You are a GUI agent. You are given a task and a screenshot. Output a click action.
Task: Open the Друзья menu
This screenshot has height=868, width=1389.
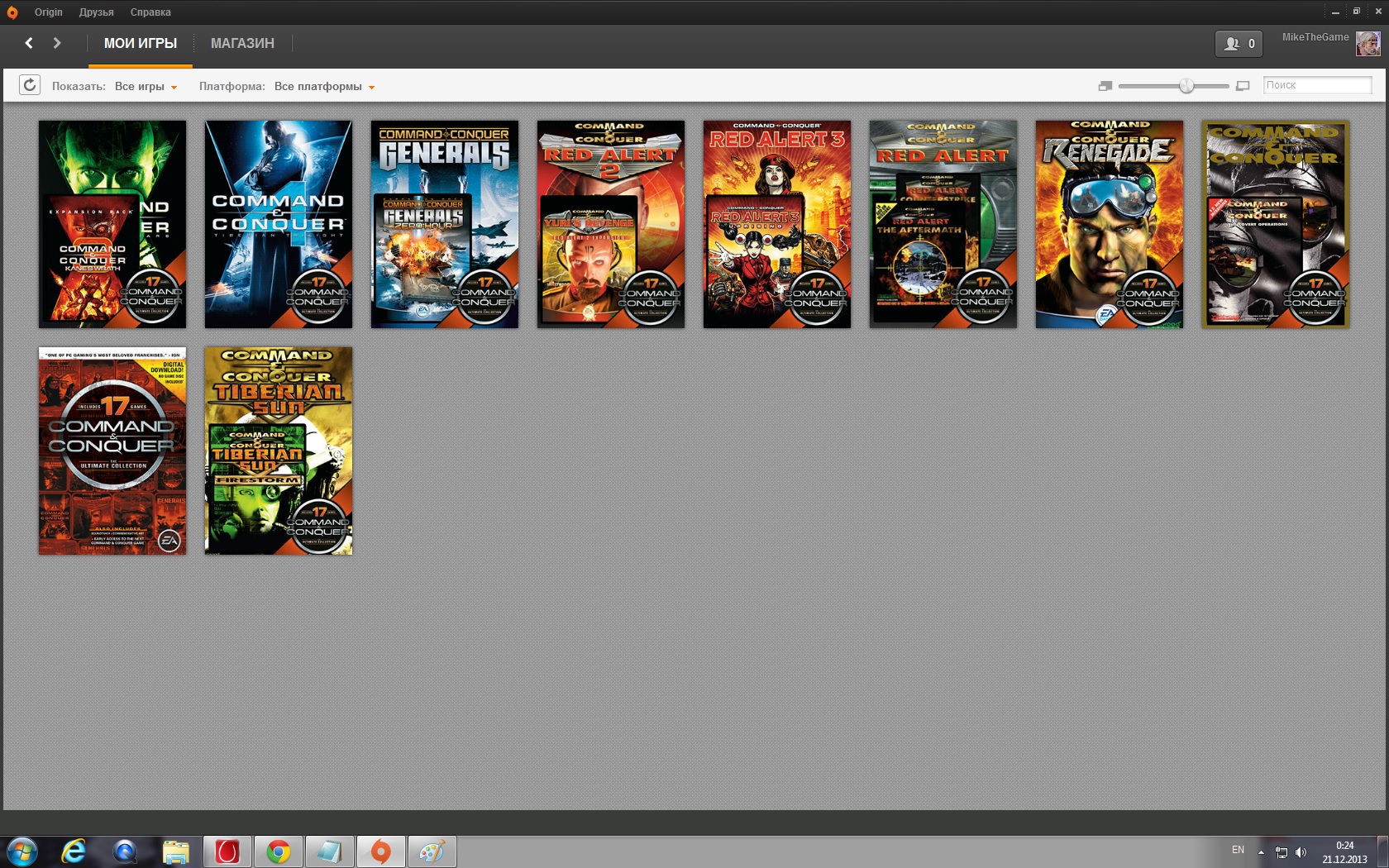(96, 12)
